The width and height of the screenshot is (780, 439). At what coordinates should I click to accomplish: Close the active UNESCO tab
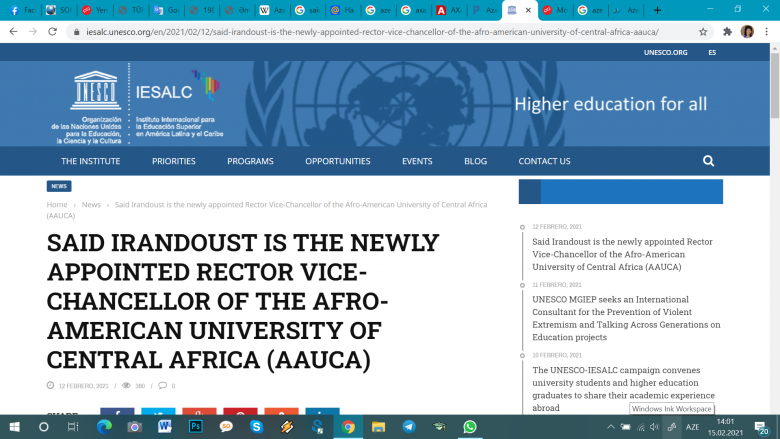coord(528,10)
